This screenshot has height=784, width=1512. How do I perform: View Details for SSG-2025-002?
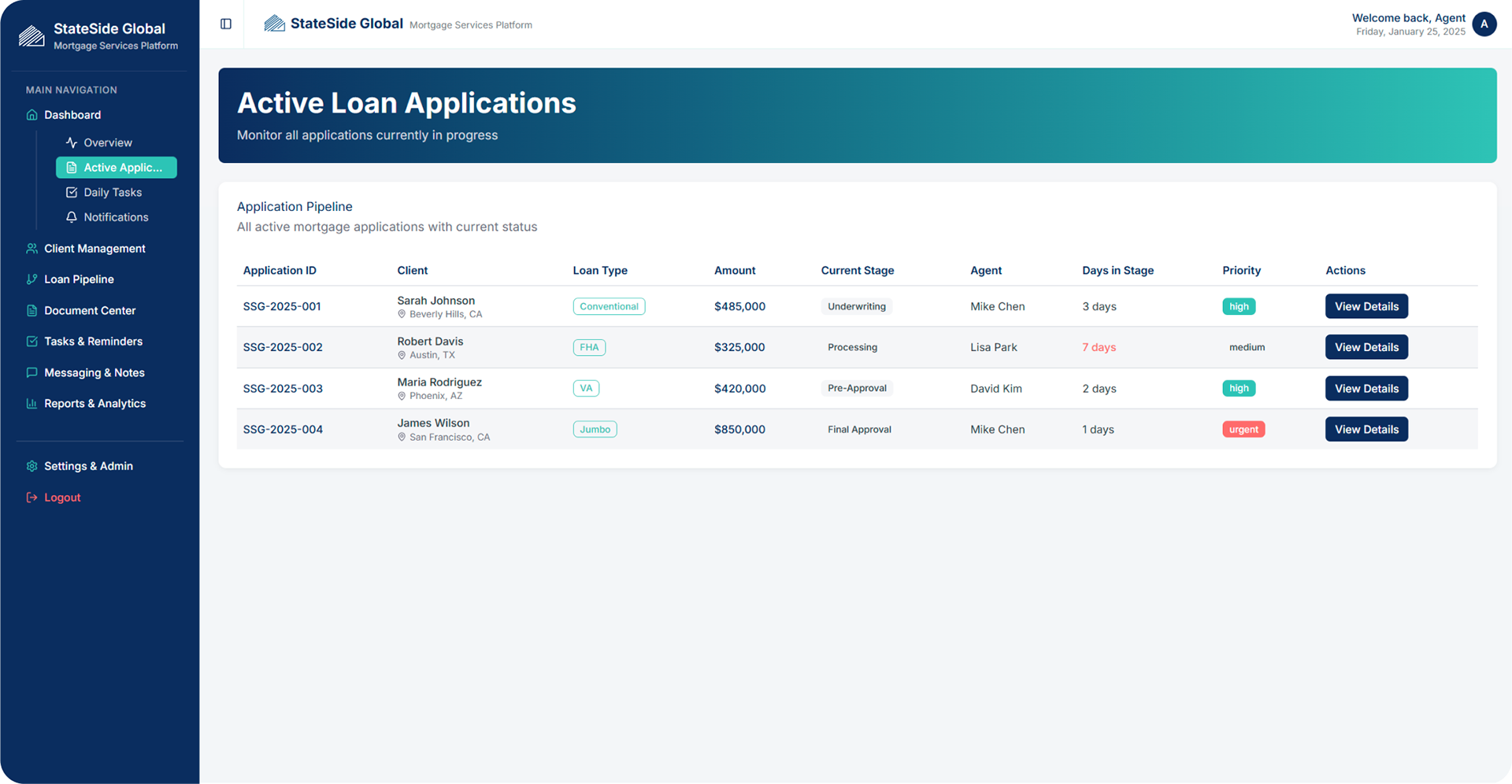1366,347
